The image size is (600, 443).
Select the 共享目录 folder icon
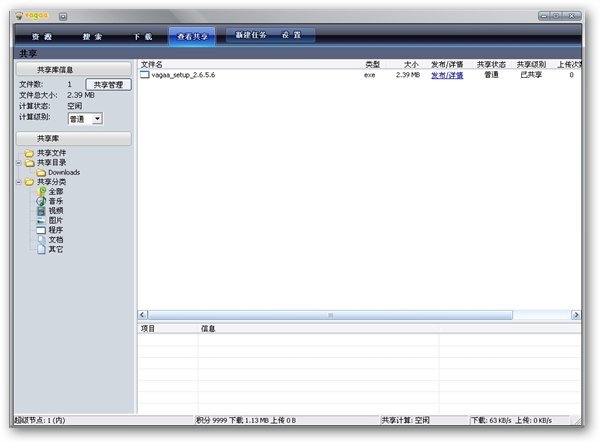29,163
